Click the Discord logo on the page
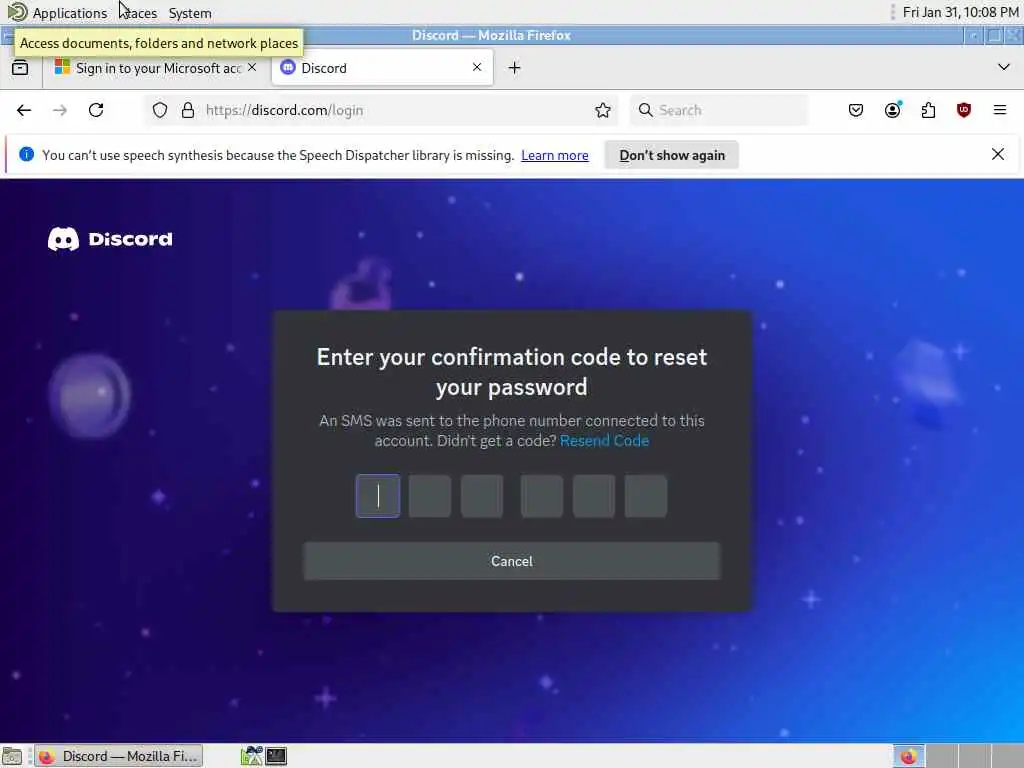The width and height of the screenshot is (1024, 768). tap(110, 239)
